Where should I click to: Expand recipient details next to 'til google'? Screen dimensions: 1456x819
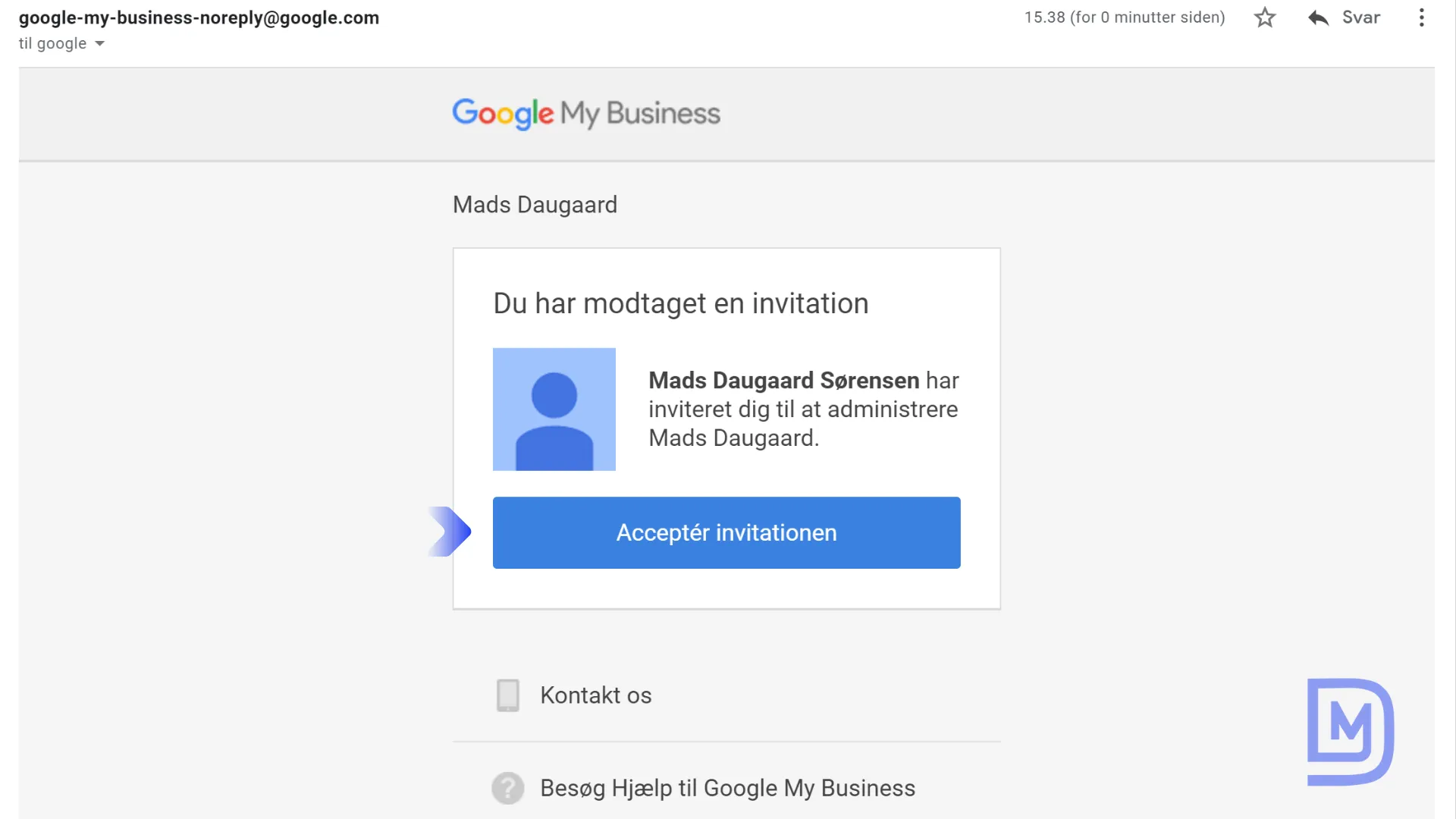click(99, 44)
